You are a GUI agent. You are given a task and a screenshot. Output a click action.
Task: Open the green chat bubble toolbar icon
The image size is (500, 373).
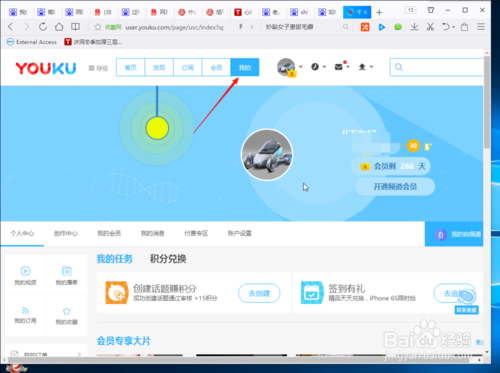click(398, 27)
